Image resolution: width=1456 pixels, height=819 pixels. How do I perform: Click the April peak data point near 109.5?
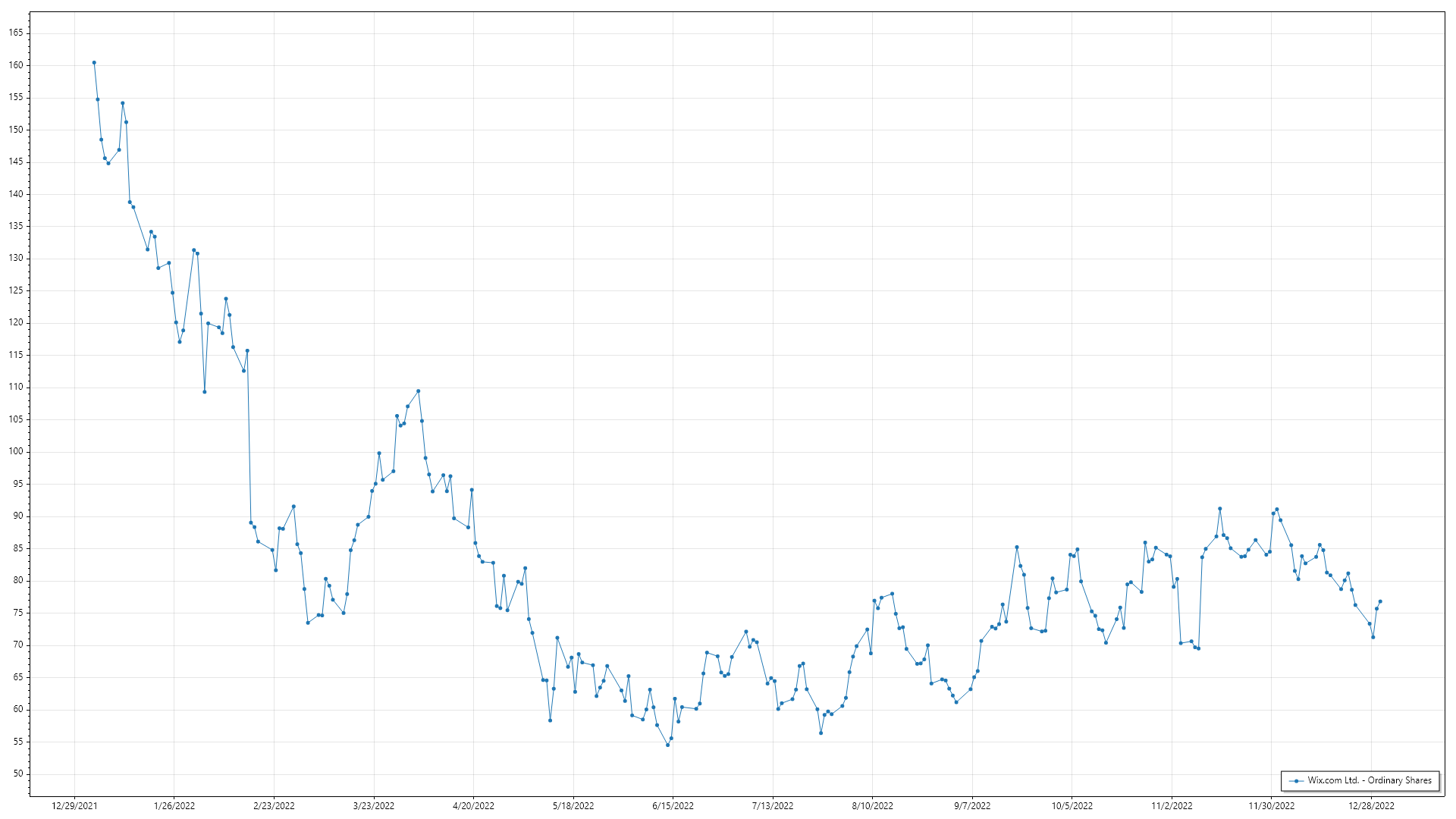418,391
